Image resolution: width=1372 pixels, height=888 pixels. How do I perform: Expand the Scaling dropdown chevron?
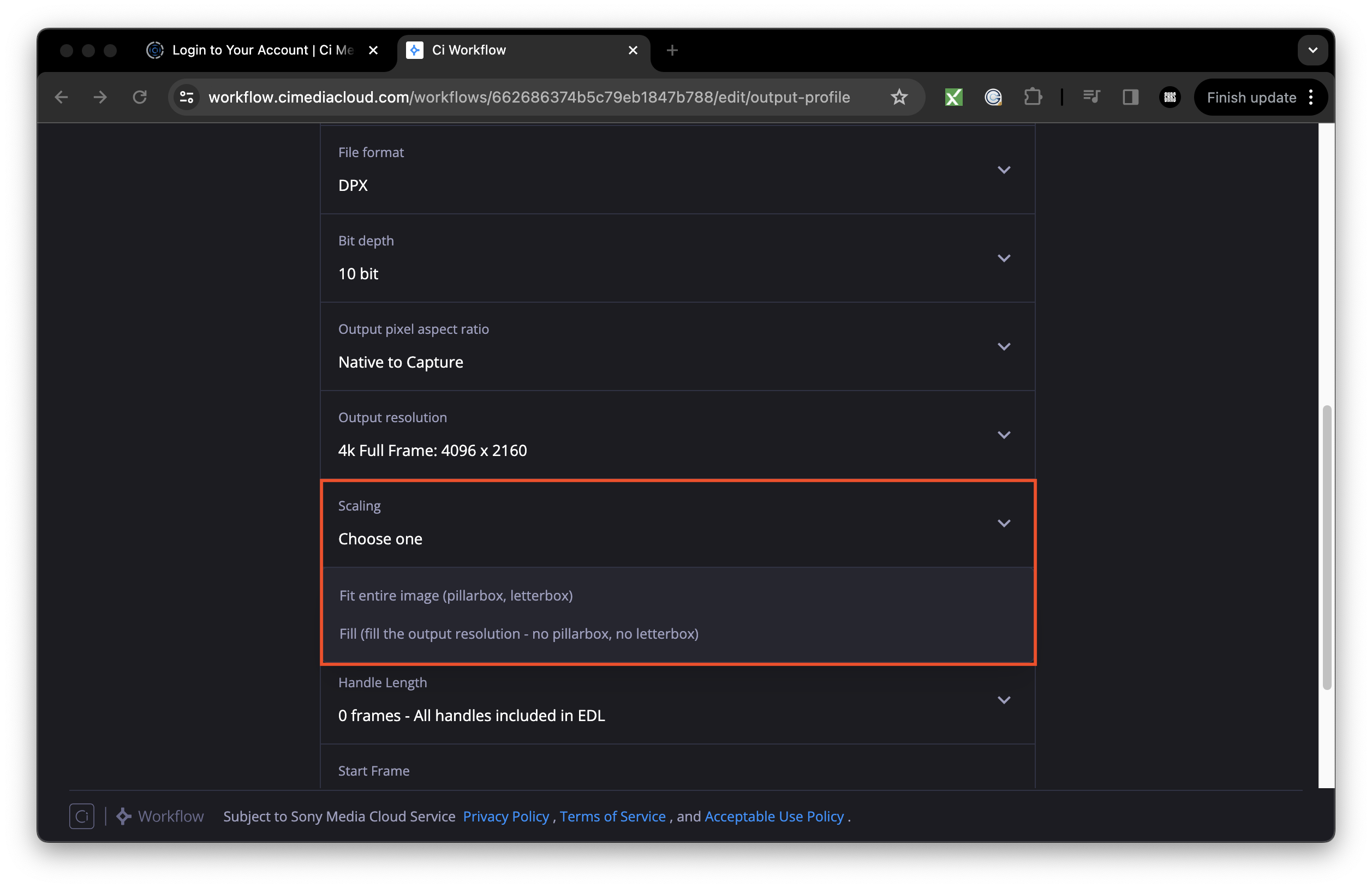pos(1004,523)
